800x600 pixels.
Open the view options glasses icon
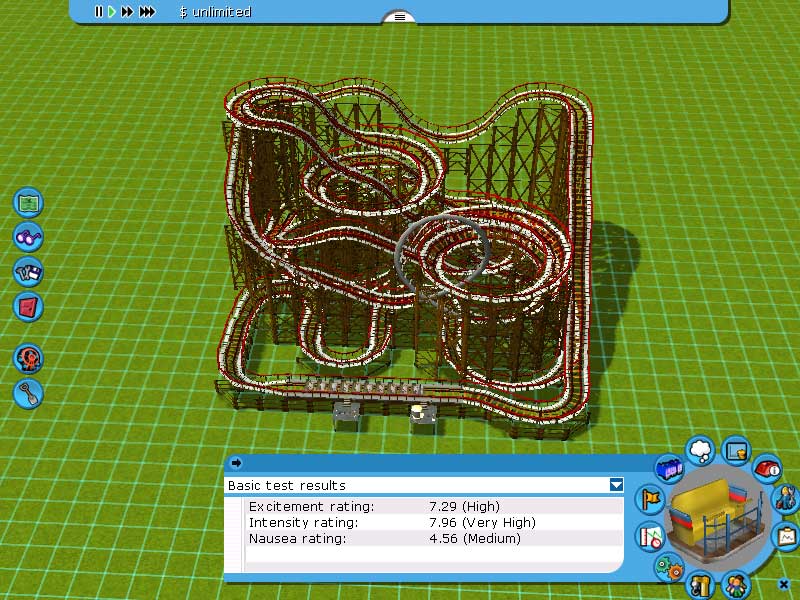(29, 237)
